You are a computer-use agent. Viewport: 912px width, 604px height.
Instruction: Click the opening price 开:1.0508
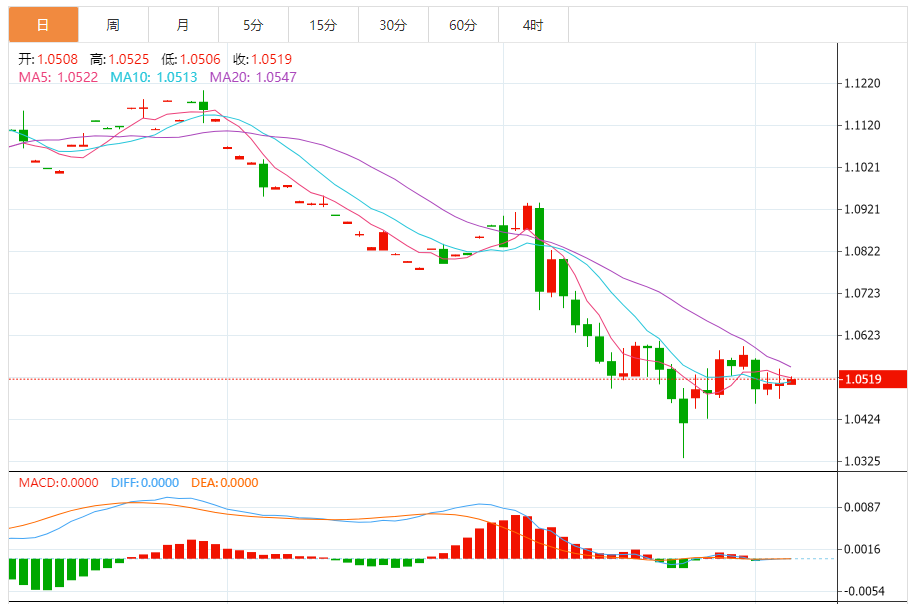point(48,59)
